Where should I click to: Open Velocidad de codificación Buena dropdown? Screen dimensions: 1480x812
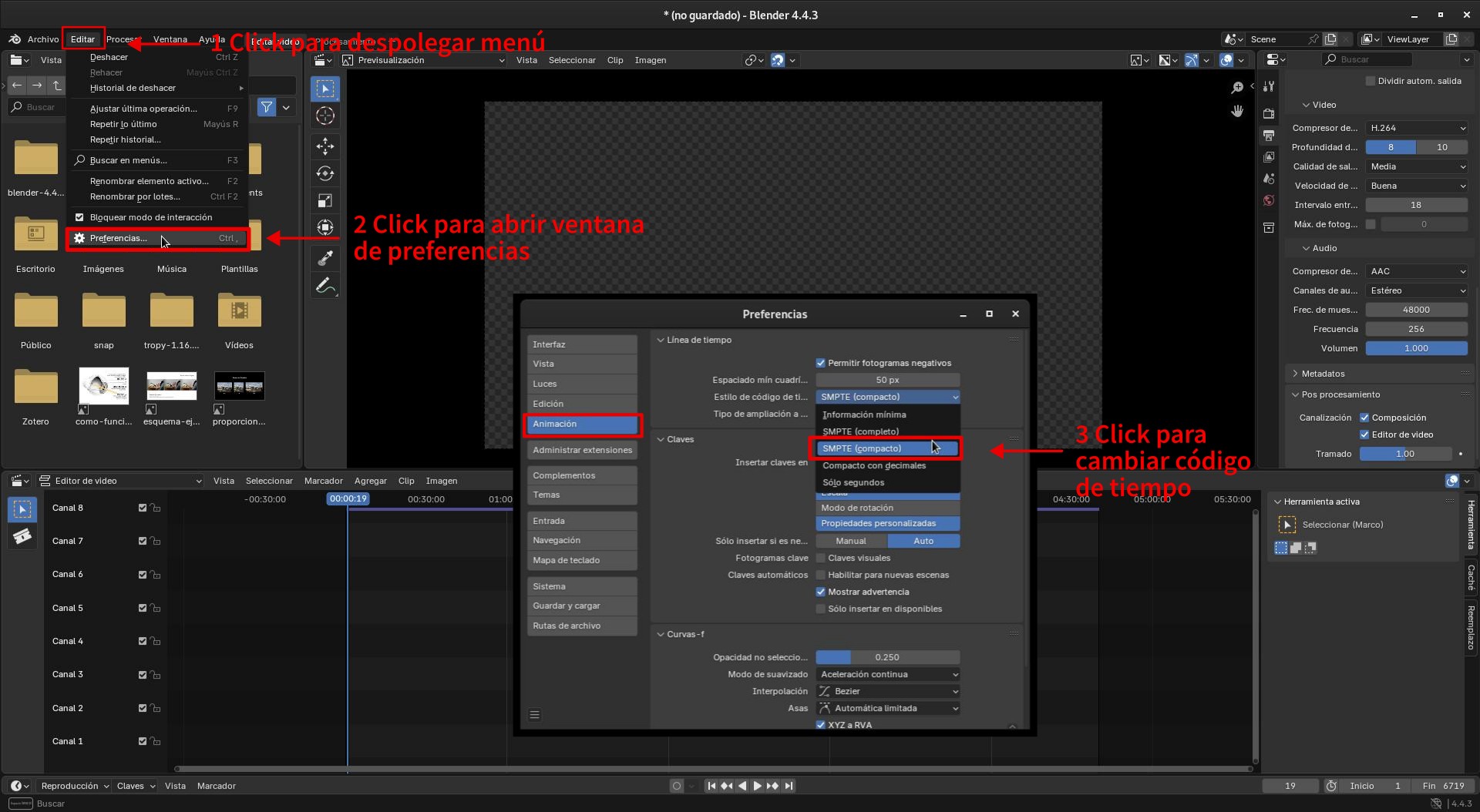(x=1417, y=186)
